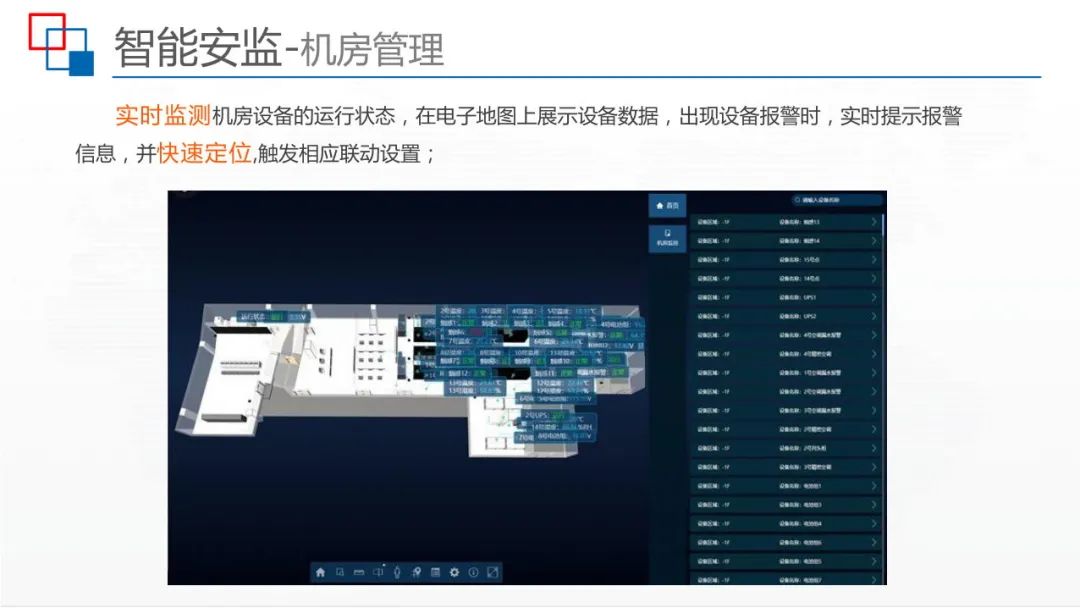Click the 15号点 device entry
Image resolution: width=1080 pixels, height=608 pixels.
point(800,259)
